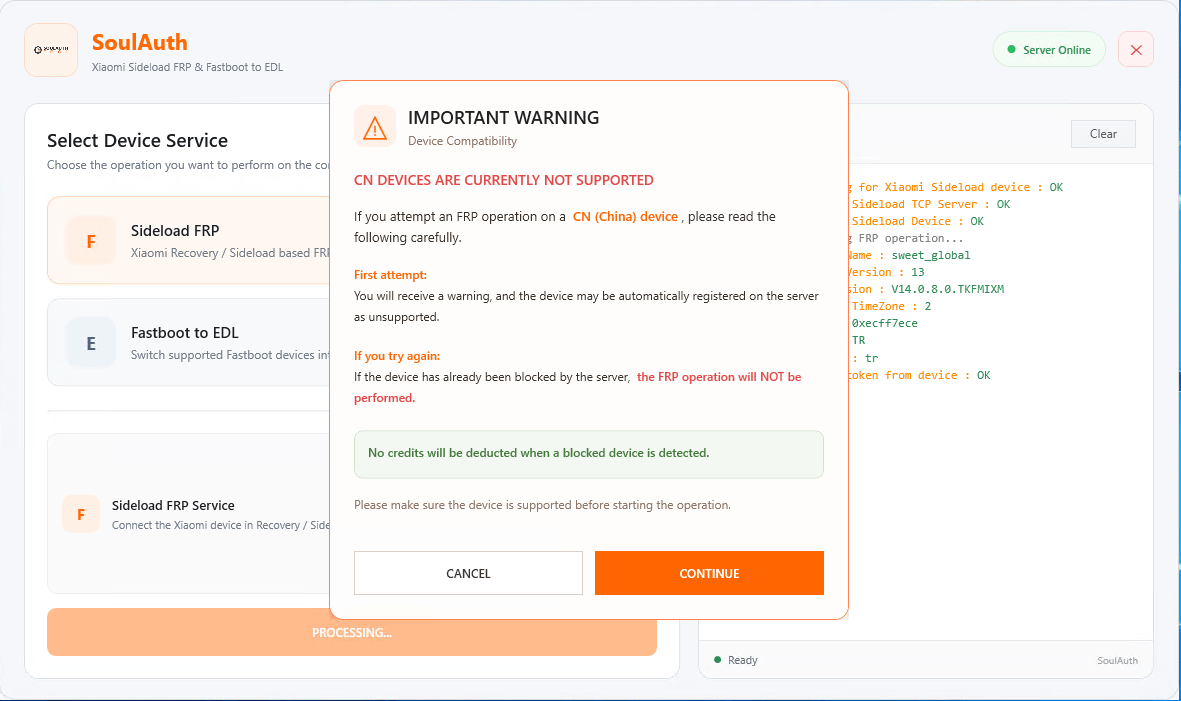Click log line 'sweet_global'

(x=931, y=255)
